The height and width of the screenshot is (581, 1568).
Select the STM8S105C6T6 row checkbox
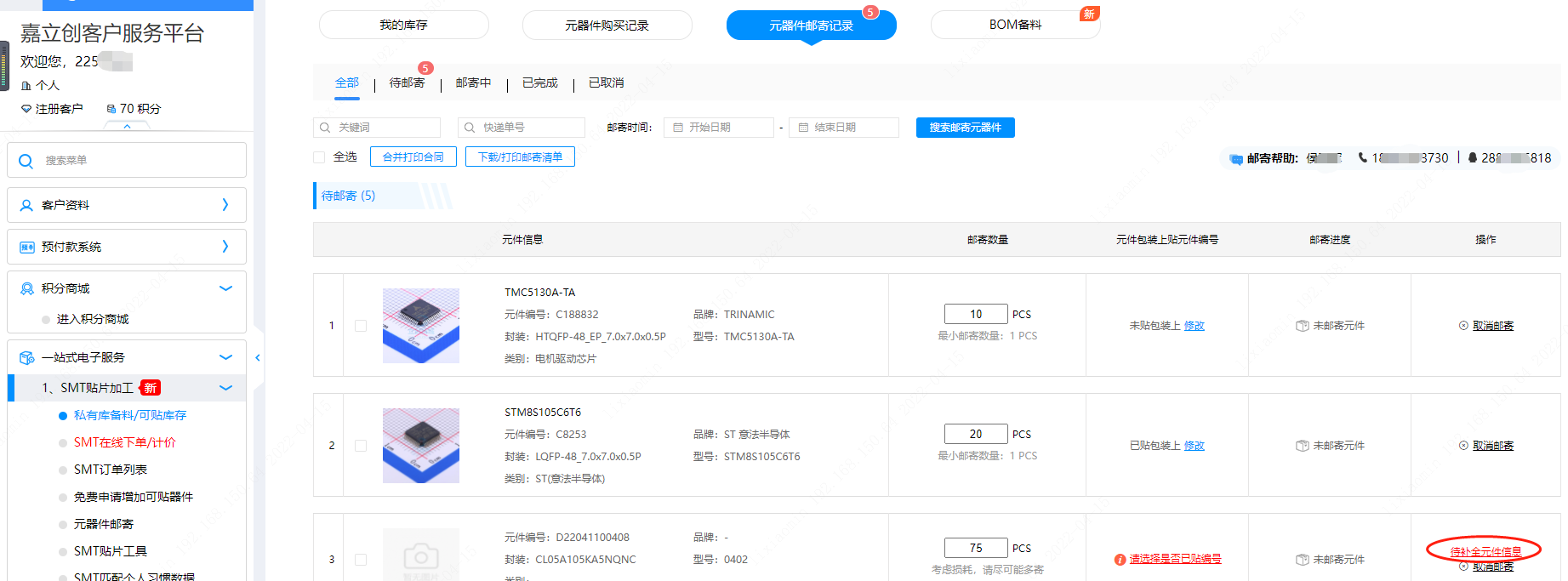coord(361,446)
